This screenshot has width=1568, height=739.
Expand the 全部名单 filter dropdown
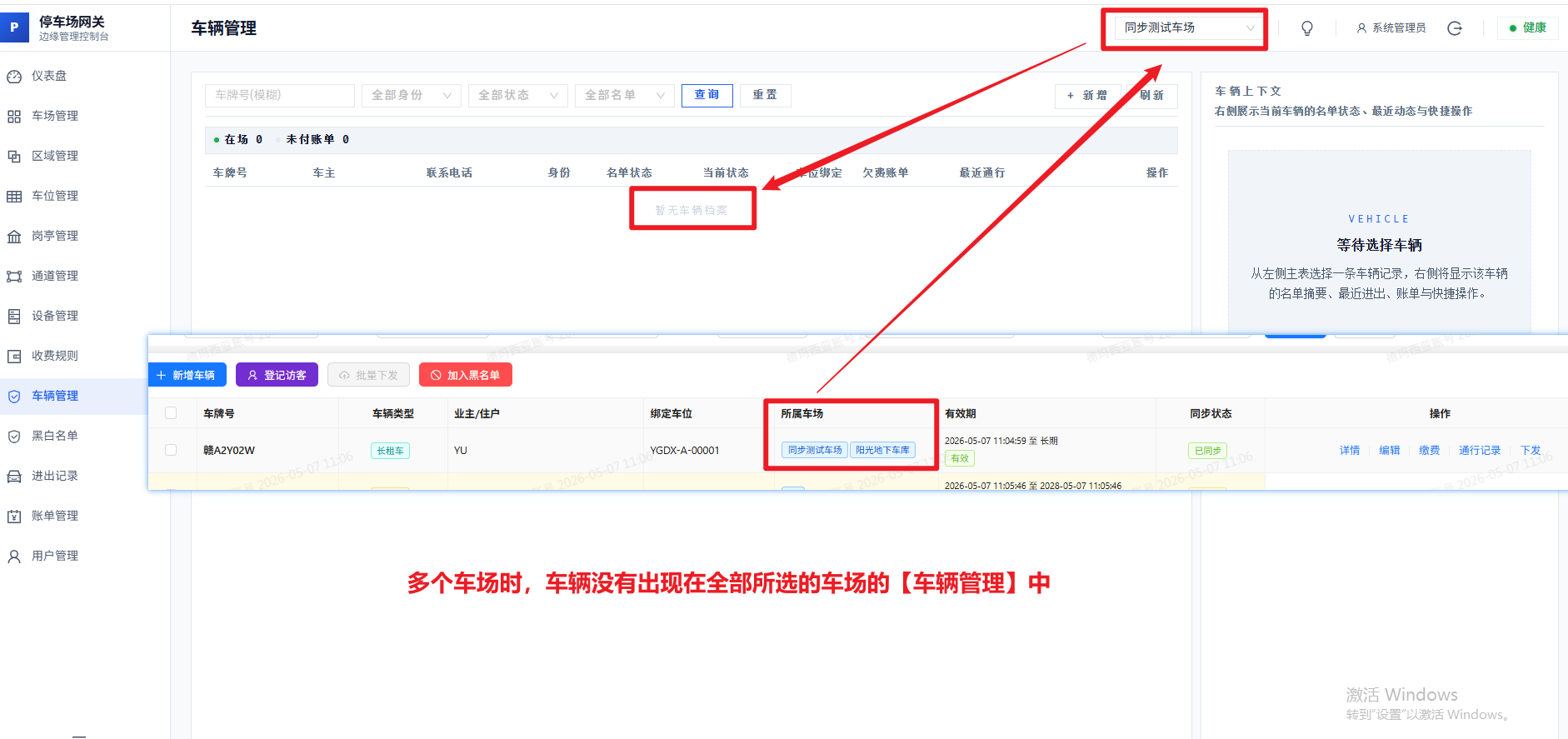(624, 96)
